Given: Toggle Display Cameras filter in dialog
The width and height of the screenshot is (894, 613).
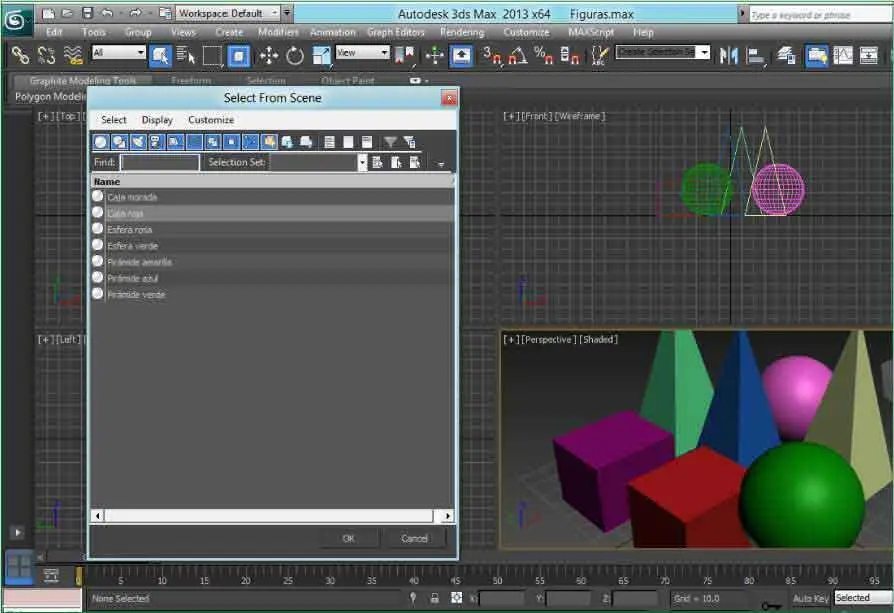Looking at the screenshot, I should (156, 142).
